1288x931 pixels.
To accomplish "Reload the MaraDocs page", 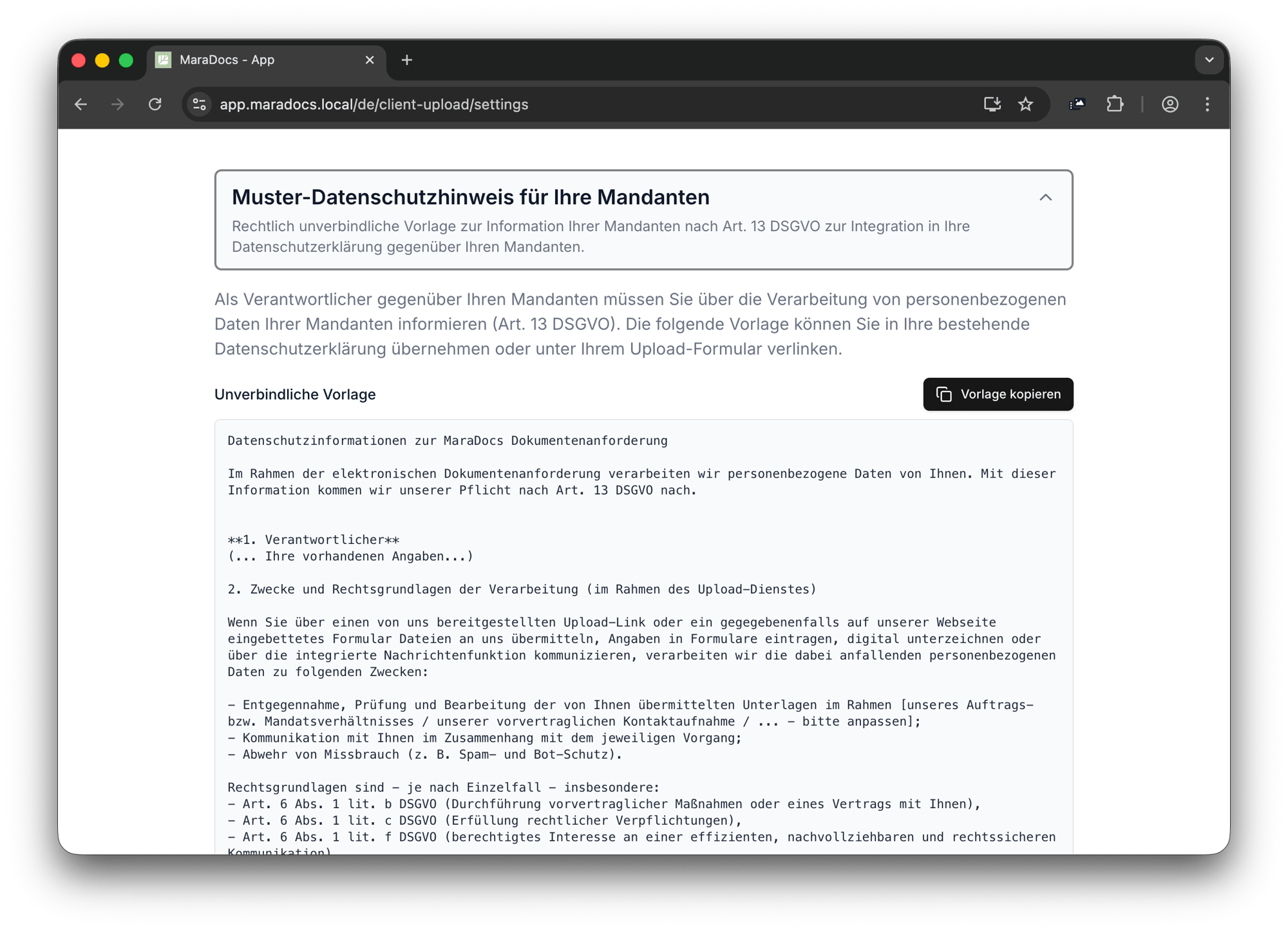I will tap(155, 104).
